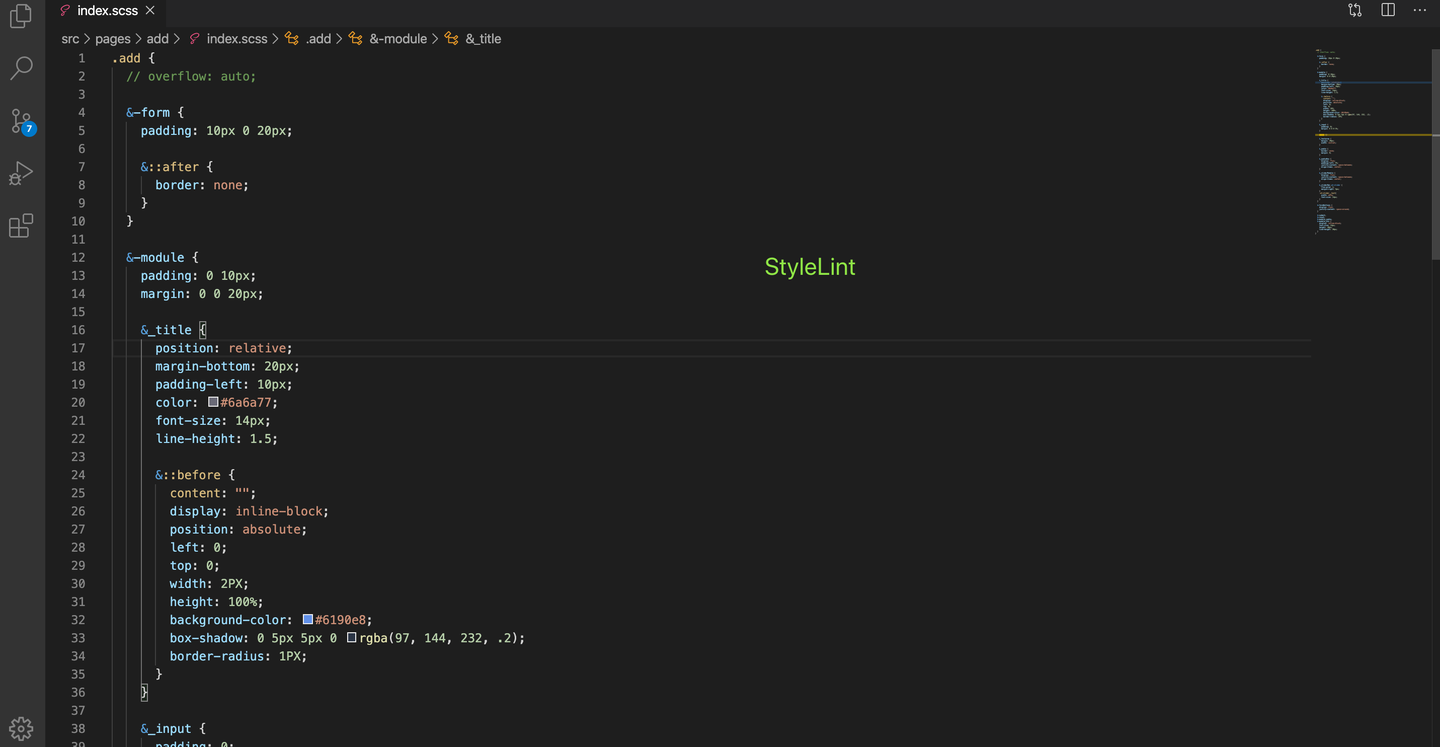Open the editor More Actions ellipsis

(x=1420, y=10)
